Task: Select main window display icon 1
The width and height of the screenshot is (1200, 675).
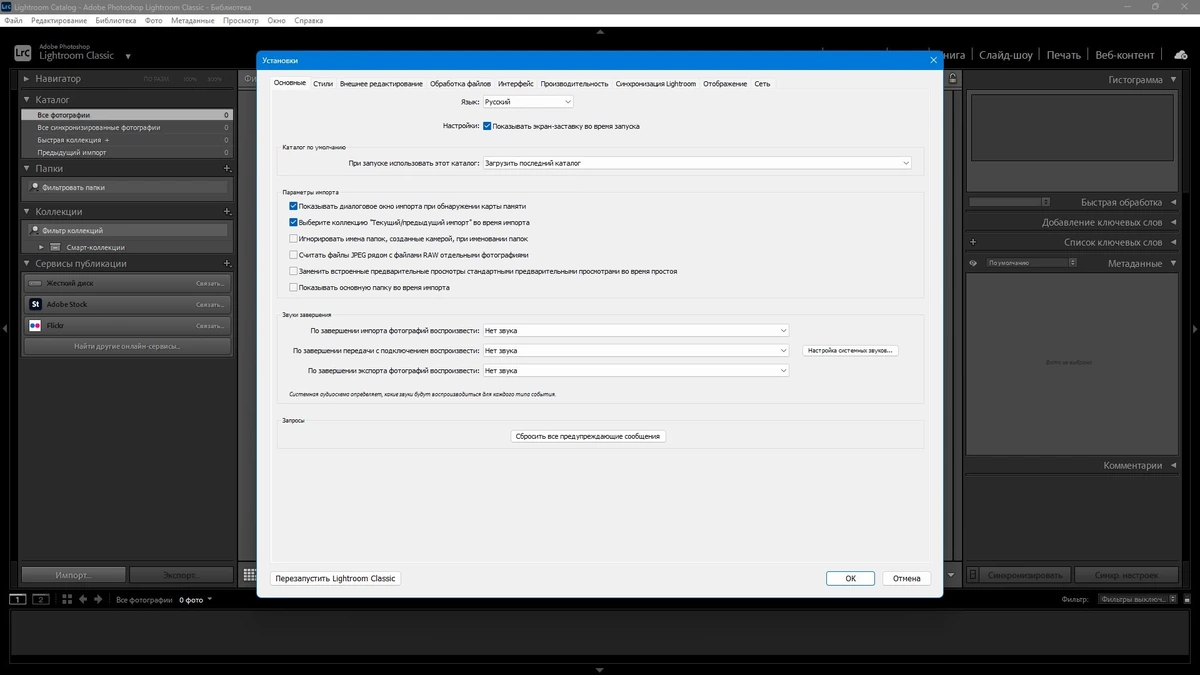Action: tap(18, 599)
